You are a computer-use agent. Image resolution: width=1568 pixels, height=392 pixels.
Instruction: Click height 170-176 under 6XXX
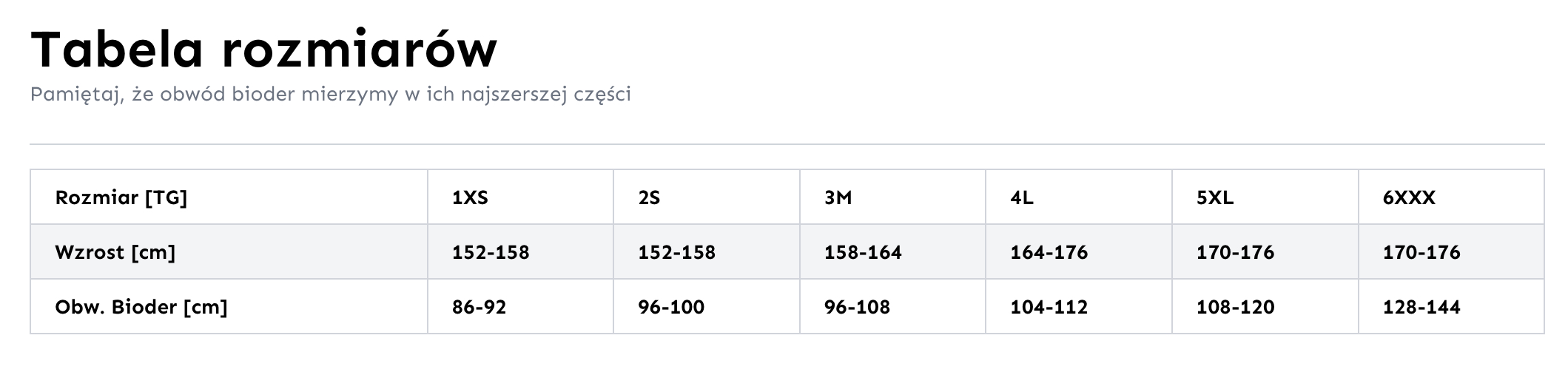pyautogui.click(x=1421, y=253)
